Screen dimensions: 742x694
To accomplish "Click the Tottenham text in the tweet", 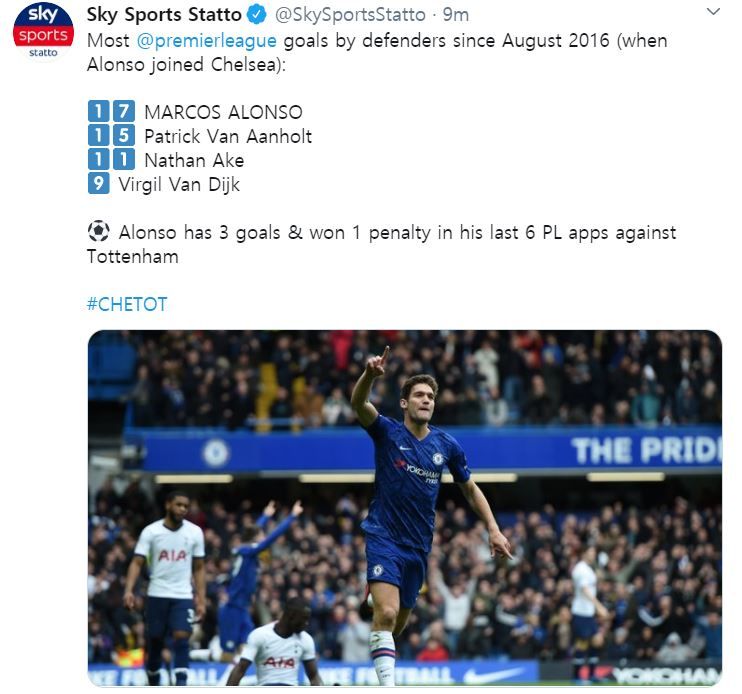I will [x=133, y=257].
